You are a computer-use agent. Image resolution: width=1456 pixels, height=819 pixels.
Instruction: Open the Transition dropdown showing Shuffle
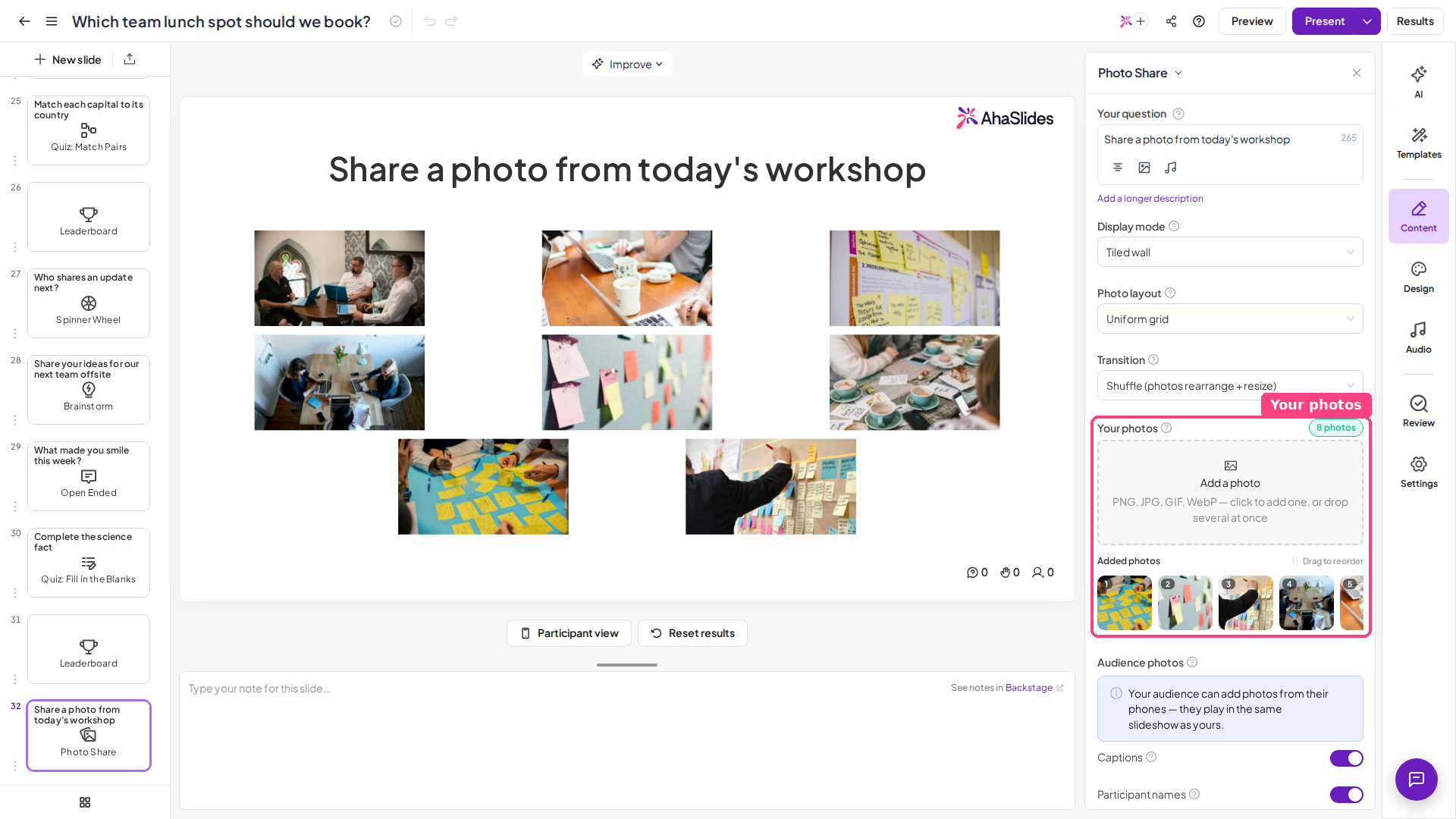coord(1229,386)
